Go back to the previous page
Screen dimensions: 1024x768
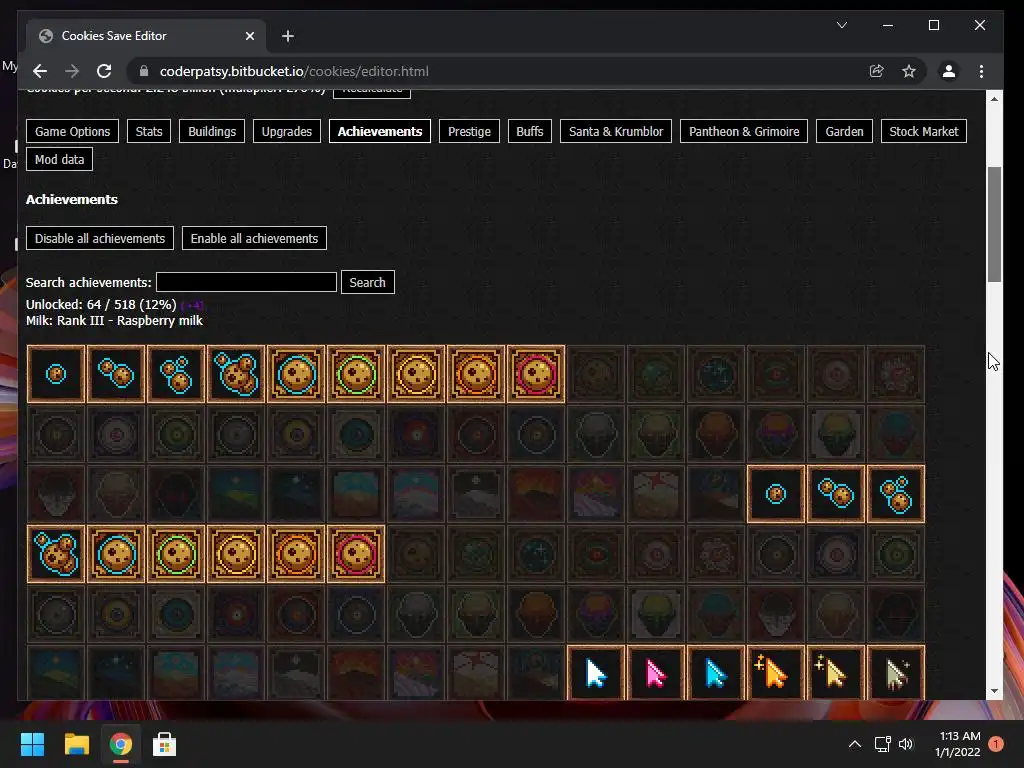[x=40, y=71]
